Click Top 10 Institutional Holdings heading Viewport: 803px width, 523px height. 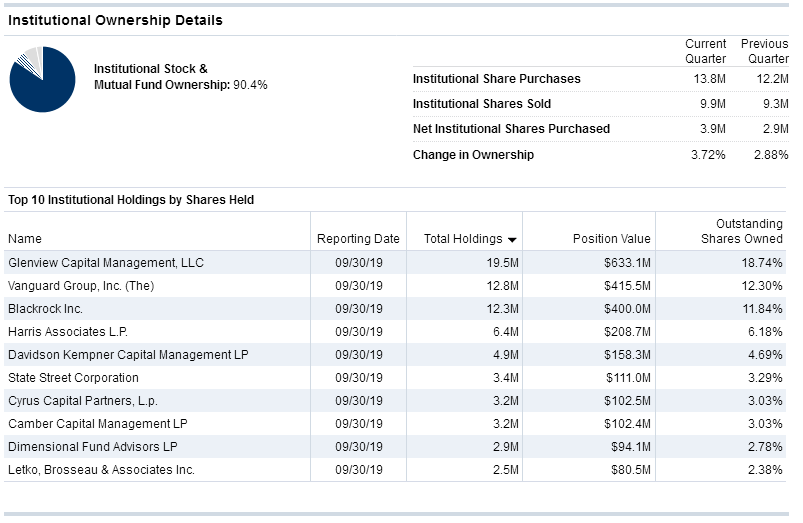pyautogui.click(x=131, y=200)
